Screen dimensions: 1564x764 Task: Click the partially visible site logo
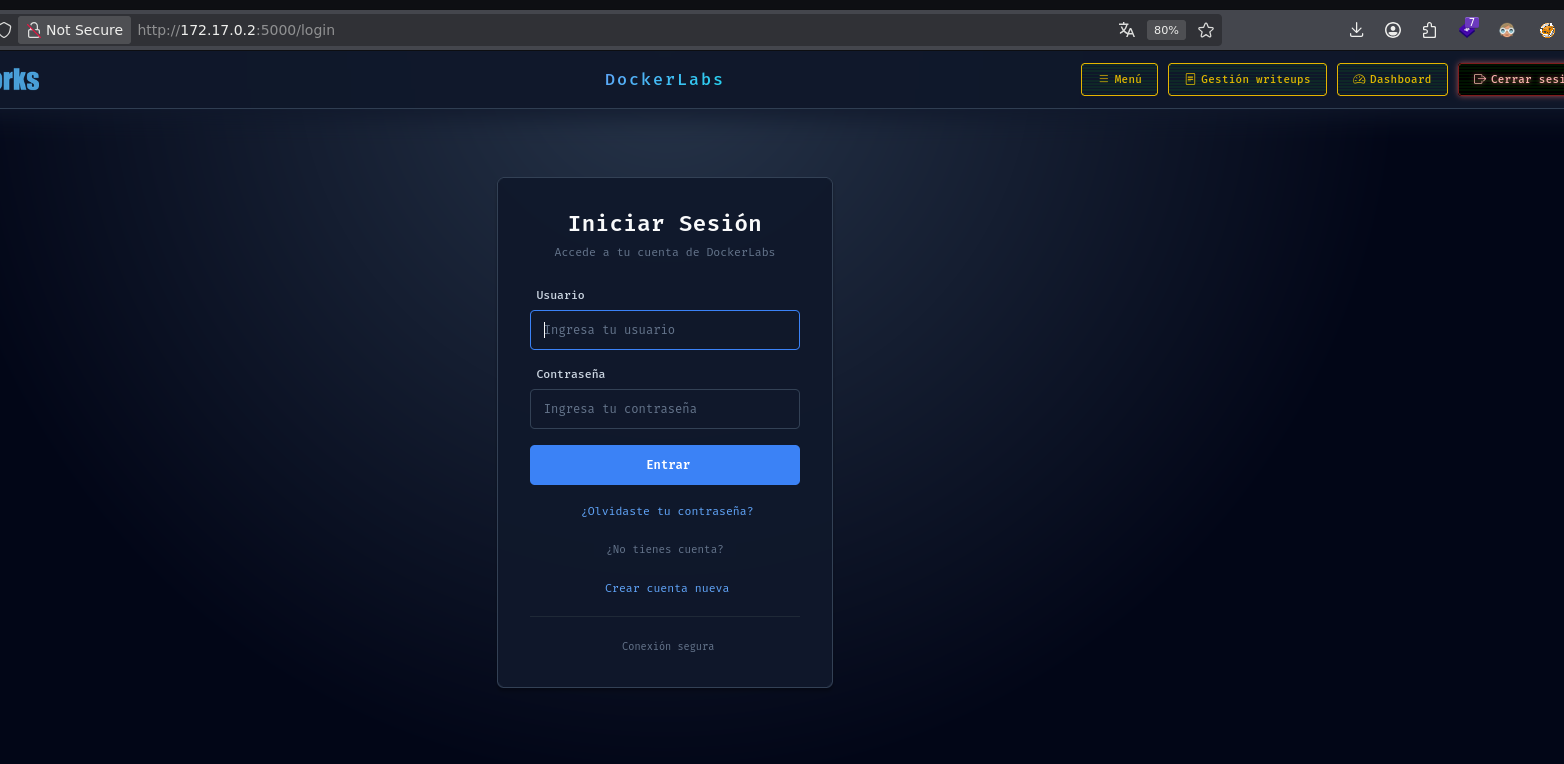[x=19, y=79]
